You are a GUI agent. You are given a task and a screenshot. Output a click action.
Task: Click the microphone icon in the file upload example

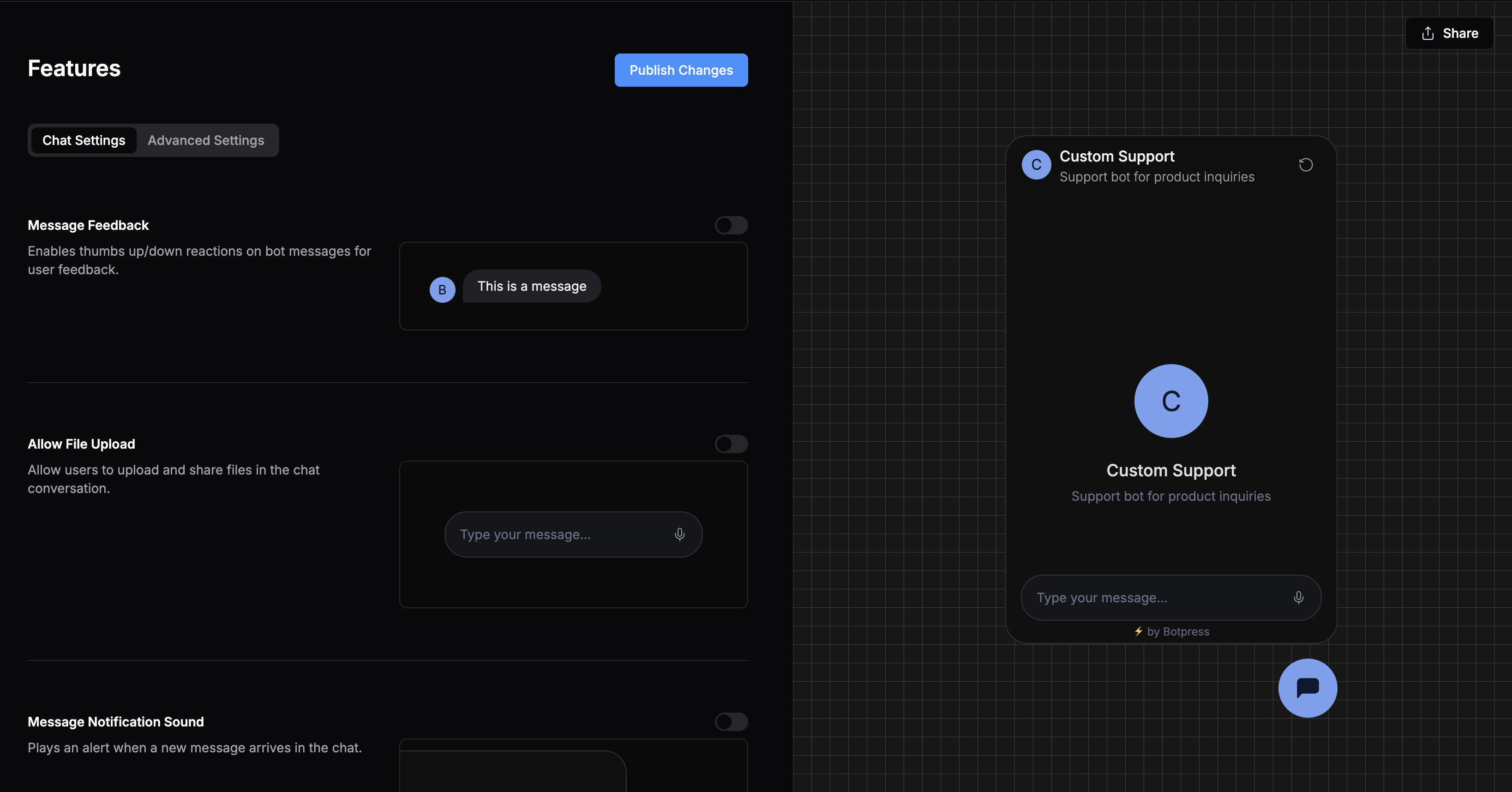pos(679,534)
